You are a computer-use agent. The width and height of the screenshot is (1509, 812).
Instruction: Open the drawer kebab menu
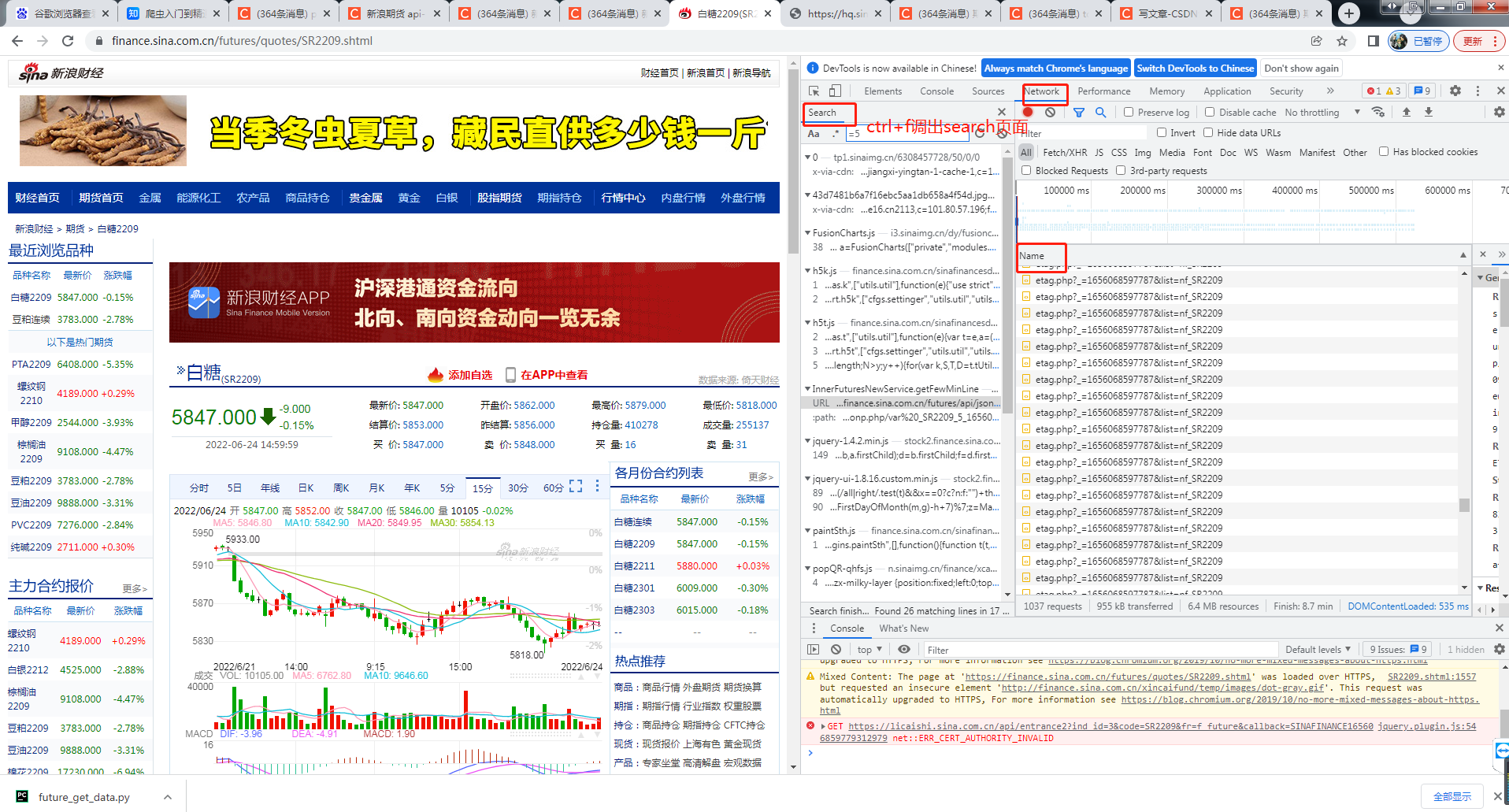pyautogui.click(x=814, y=628)
